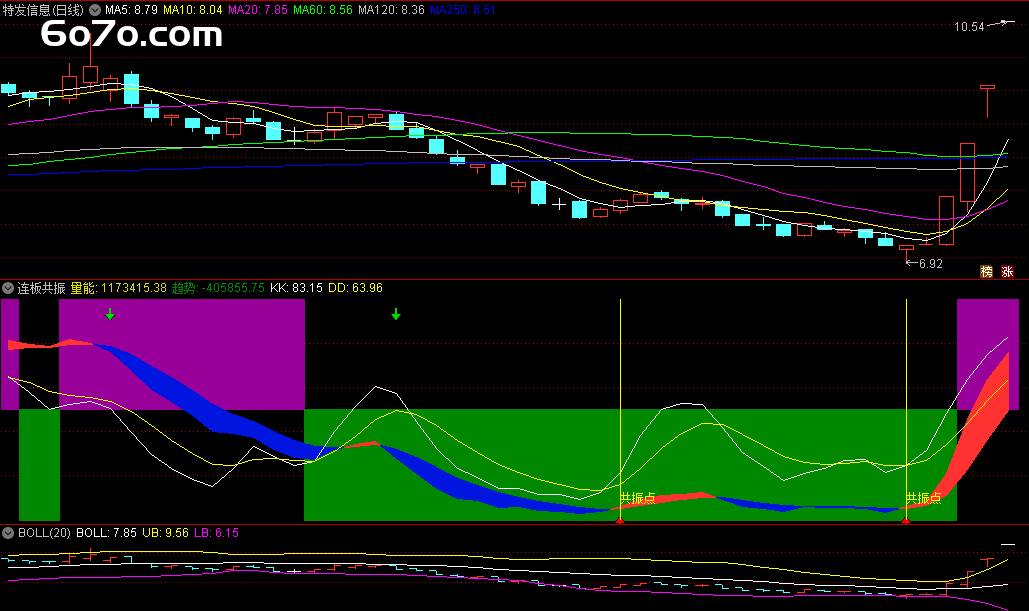
Task: Click the MA120: 8.36 label
Action: point(391,10)
